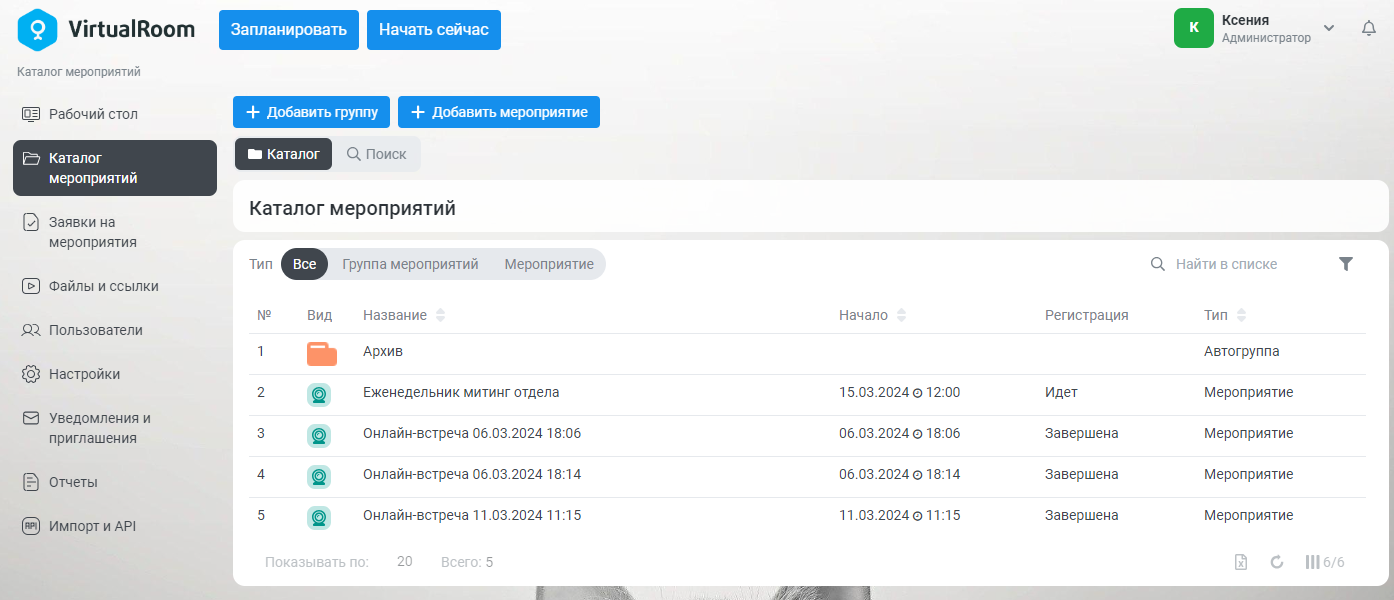The image size is (1394, 600).
Task: Click the Вид column header
Action: coord(320,315)
